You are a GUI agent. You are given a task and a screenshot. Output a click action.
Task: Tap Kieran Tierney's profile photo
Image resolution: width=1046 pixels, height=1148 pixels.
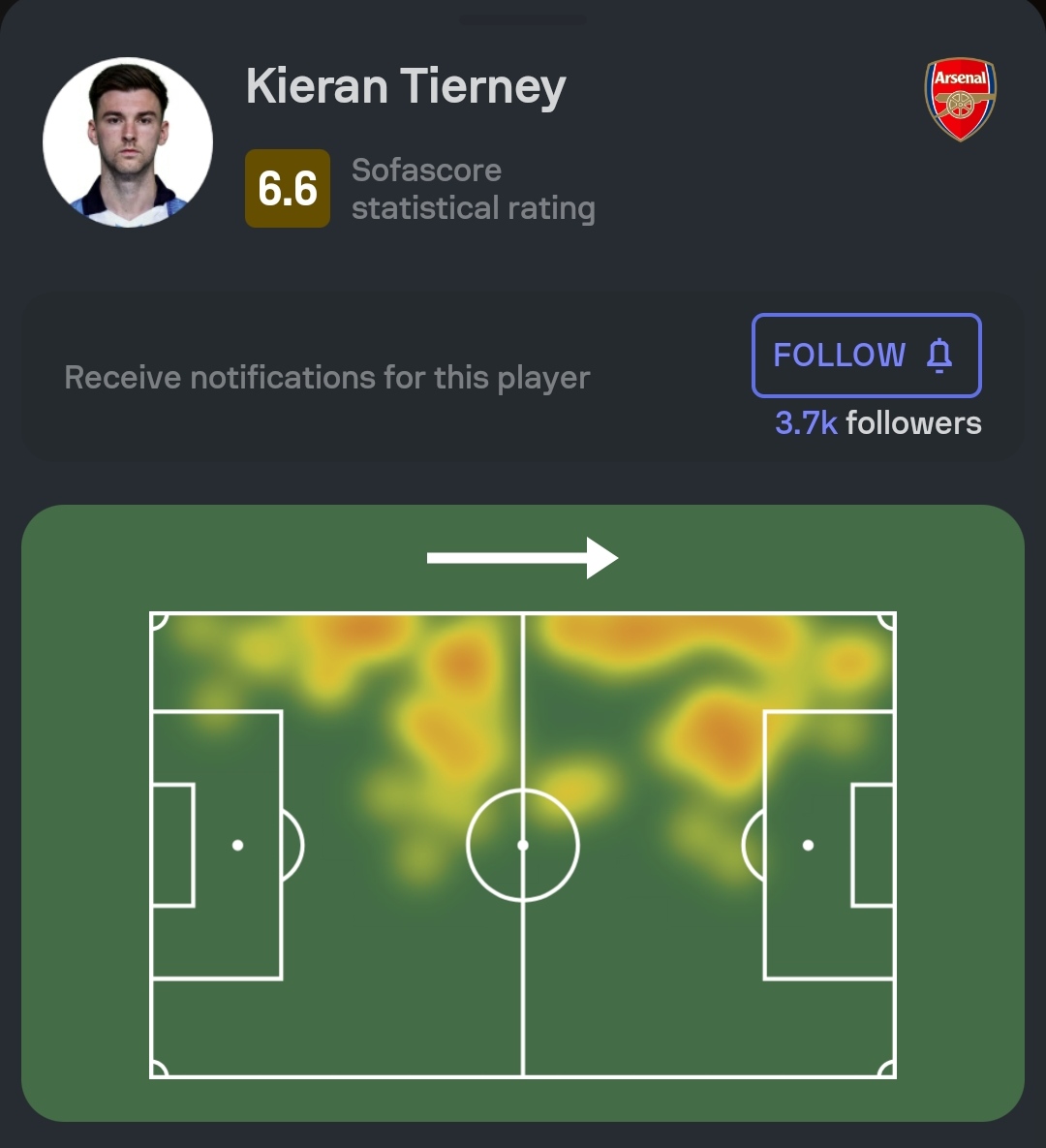point(128,142)
